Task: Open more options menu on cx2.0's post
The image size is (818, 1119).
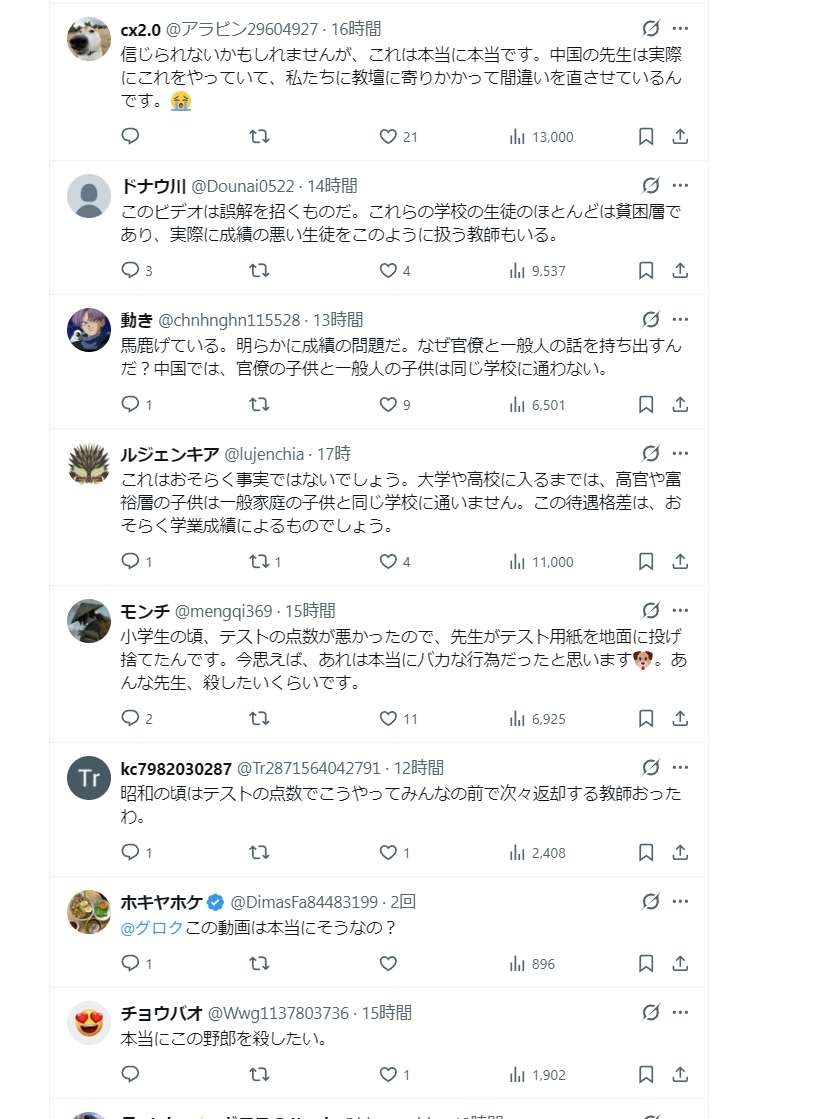Action: (681, 28)
